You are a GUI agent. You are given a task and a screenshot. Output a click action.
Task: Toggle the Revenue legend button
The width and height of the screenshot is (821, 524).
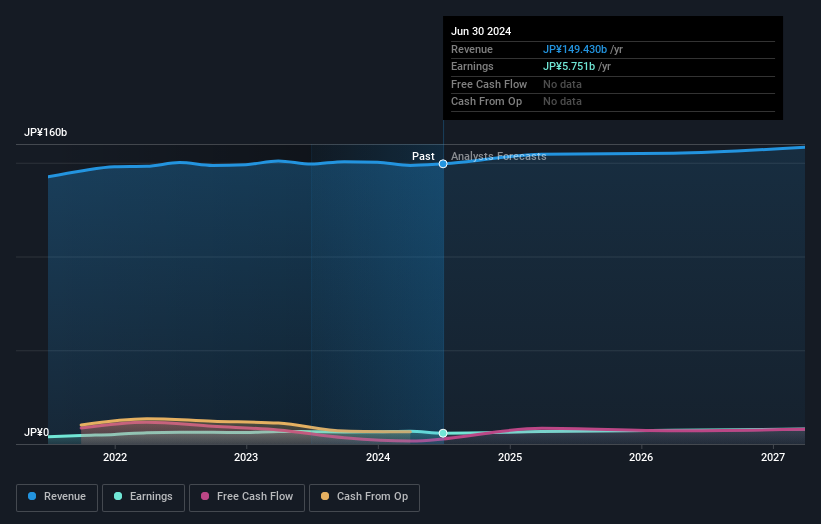point(57,497)
